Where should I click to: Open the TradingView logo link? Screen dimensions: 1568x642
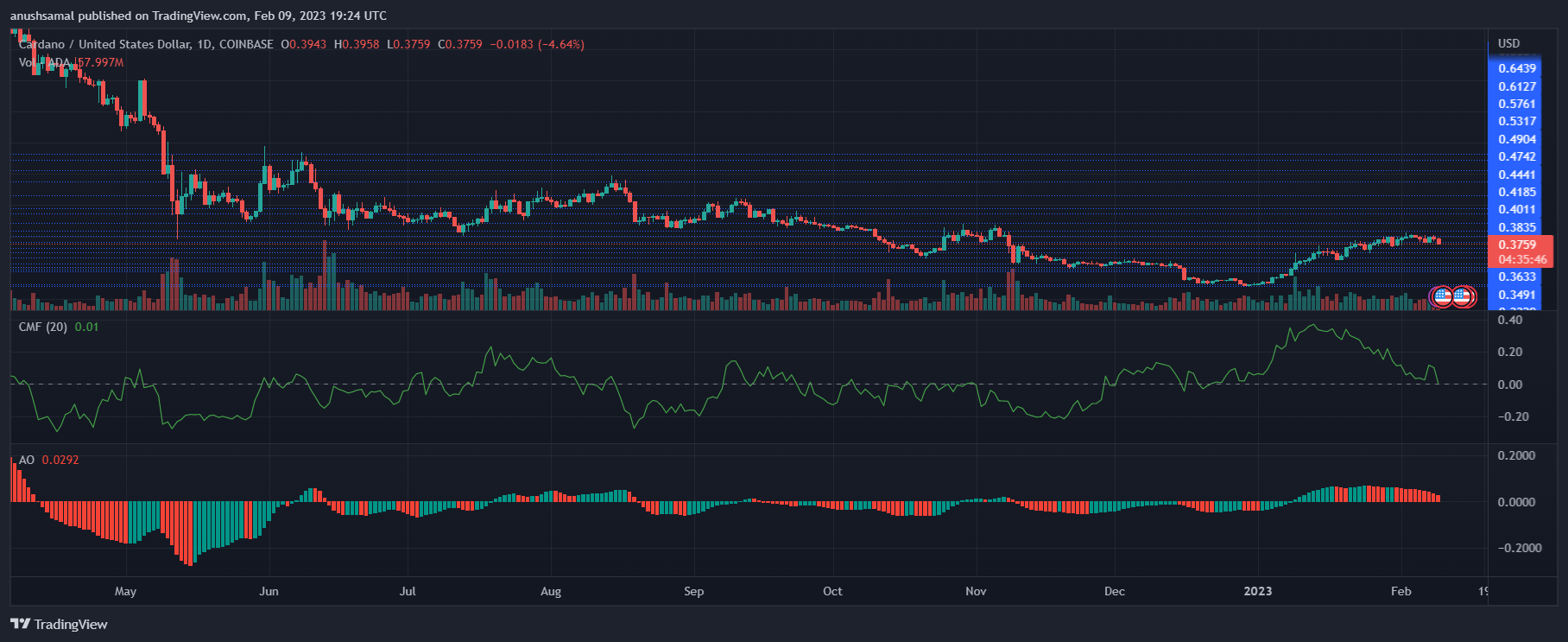(x=59, y=624)
